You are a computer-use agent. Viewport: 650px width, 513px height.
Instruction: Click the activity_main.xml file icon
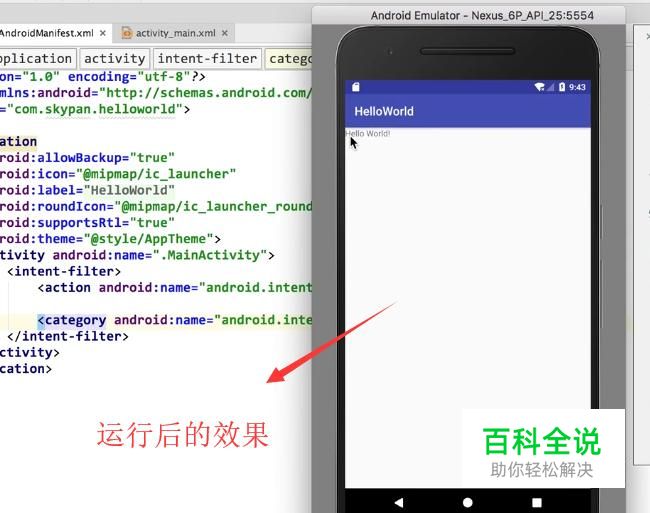point(127,33)
